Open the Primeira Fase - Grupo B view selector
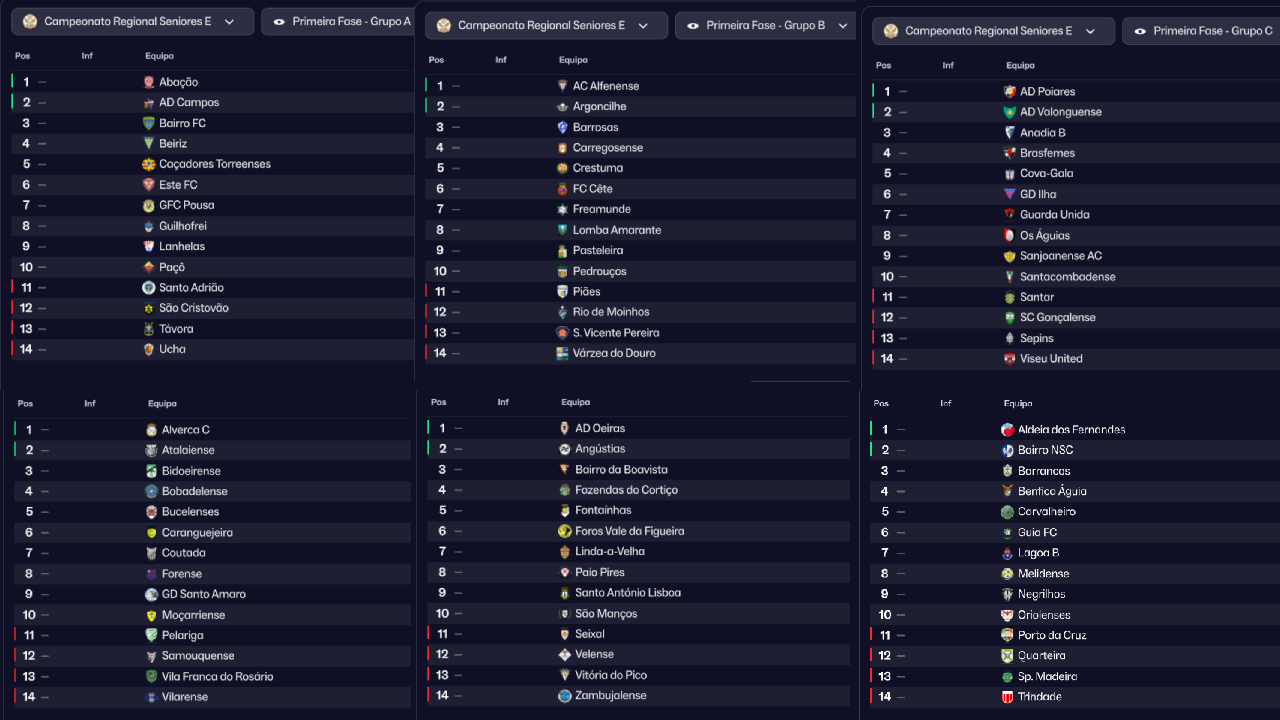The image size is (1280, 720). click(x=765, y=25)
